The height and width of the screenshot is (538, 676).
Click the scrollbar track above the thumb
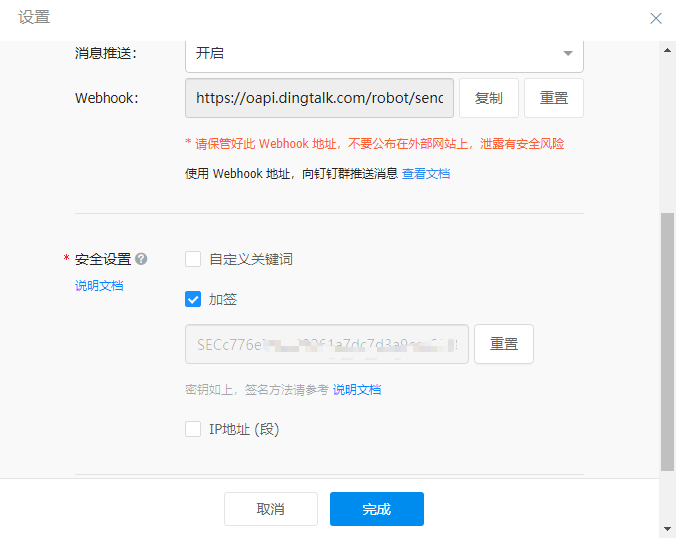point(667,130)
